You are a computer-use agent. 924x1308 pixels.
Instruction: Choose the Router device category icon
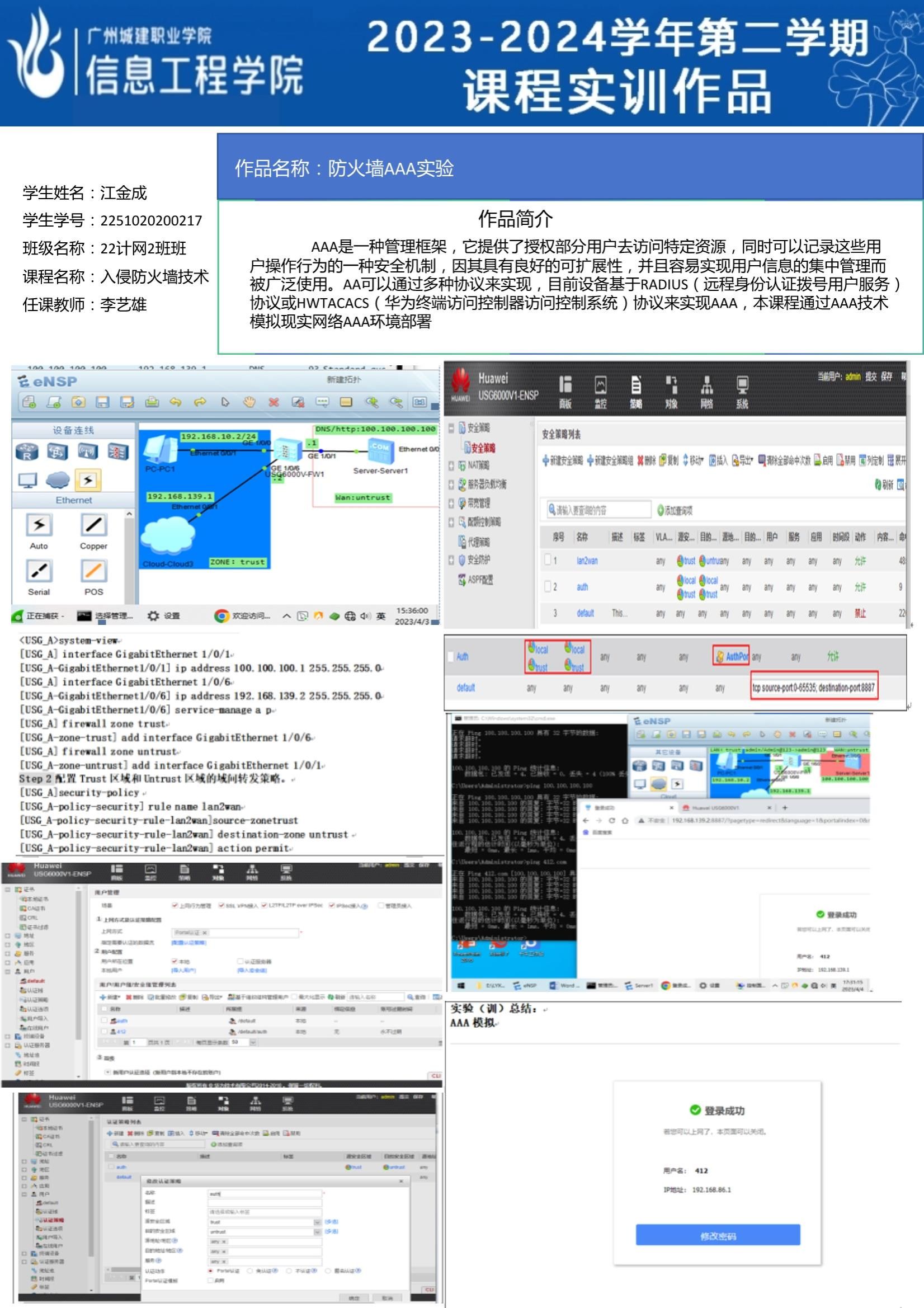pos(27,452)
